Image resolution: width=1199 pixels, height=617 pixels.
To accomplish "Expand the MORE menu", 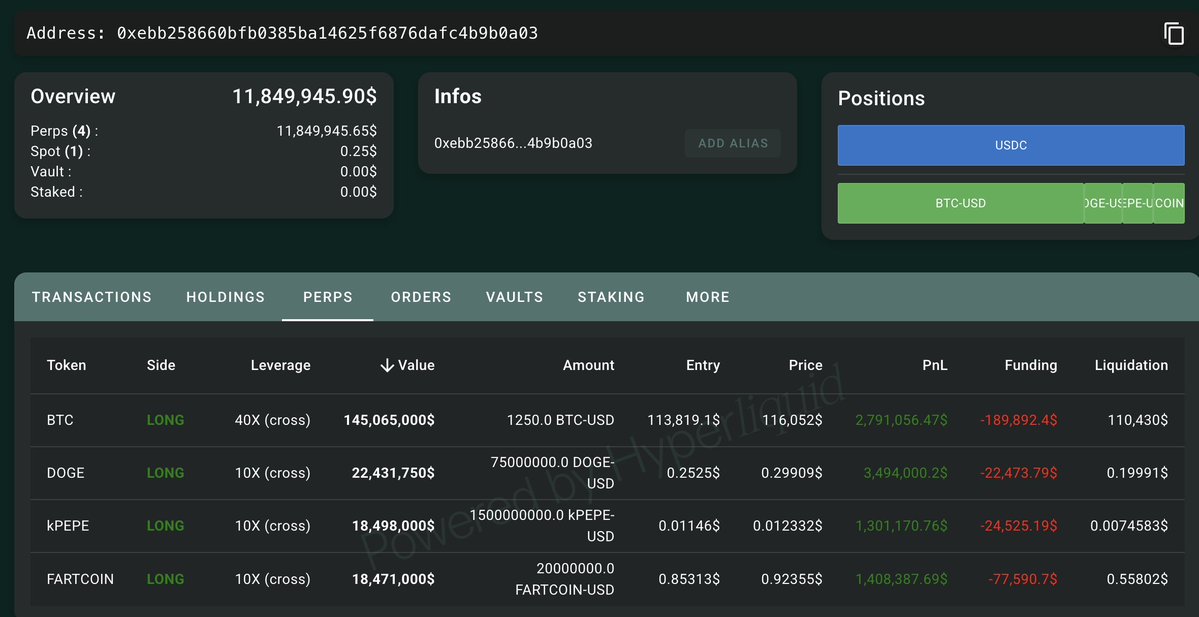I will (707, 297).
